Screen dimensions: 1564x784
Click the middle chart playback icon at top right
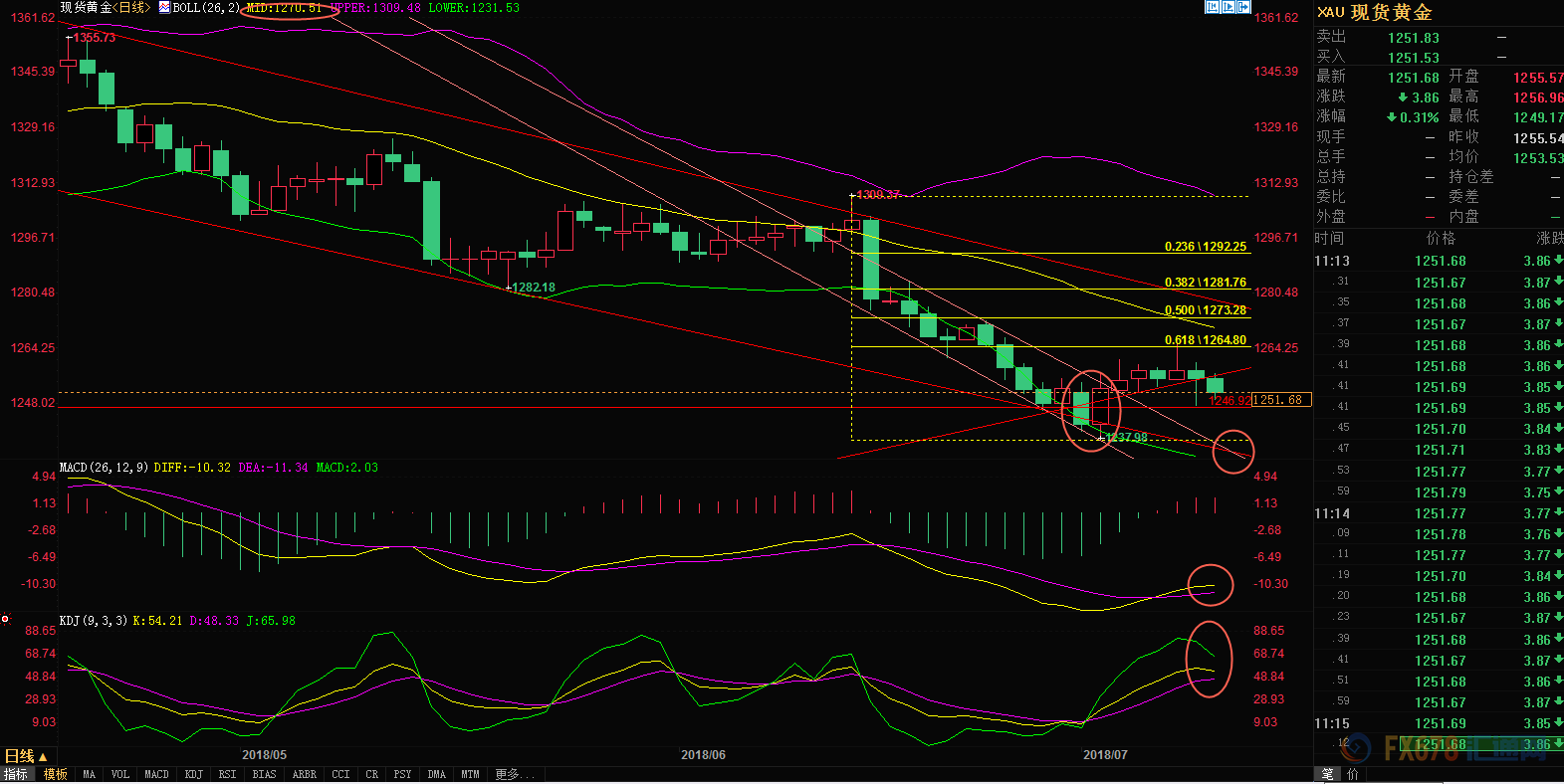coord(1229,7)
